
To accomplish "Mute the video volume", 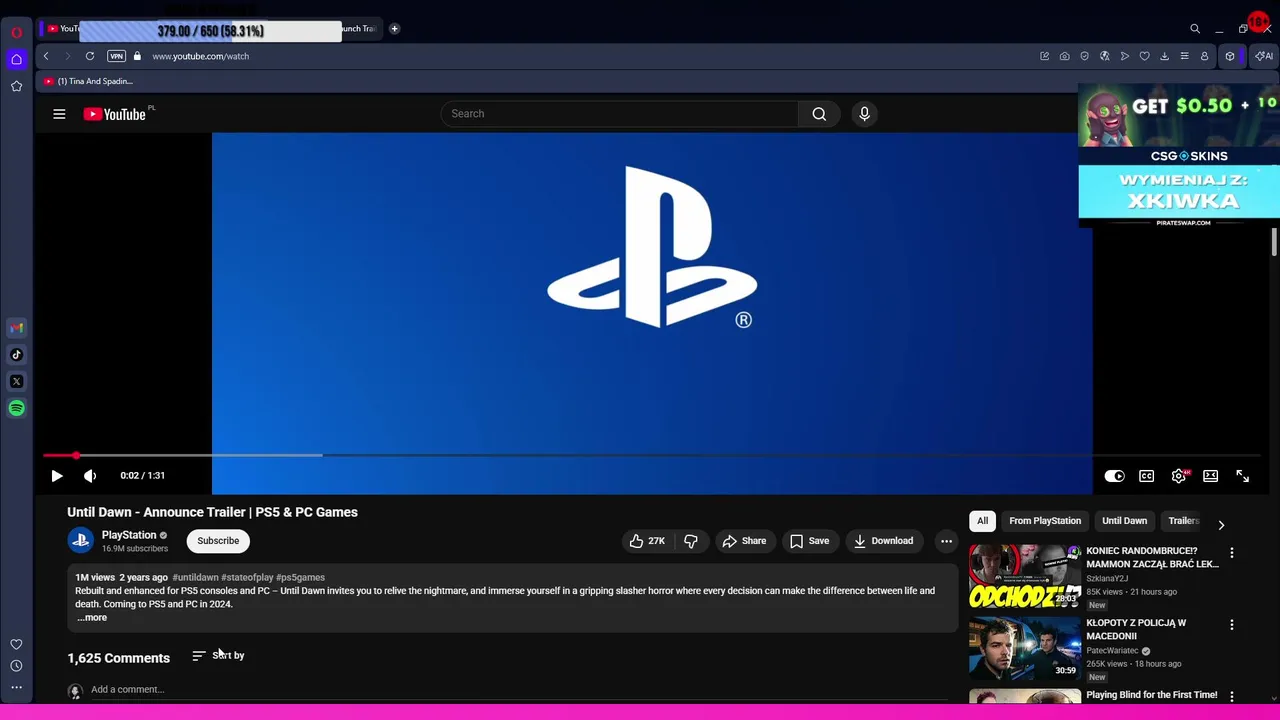I will [90, 476].
